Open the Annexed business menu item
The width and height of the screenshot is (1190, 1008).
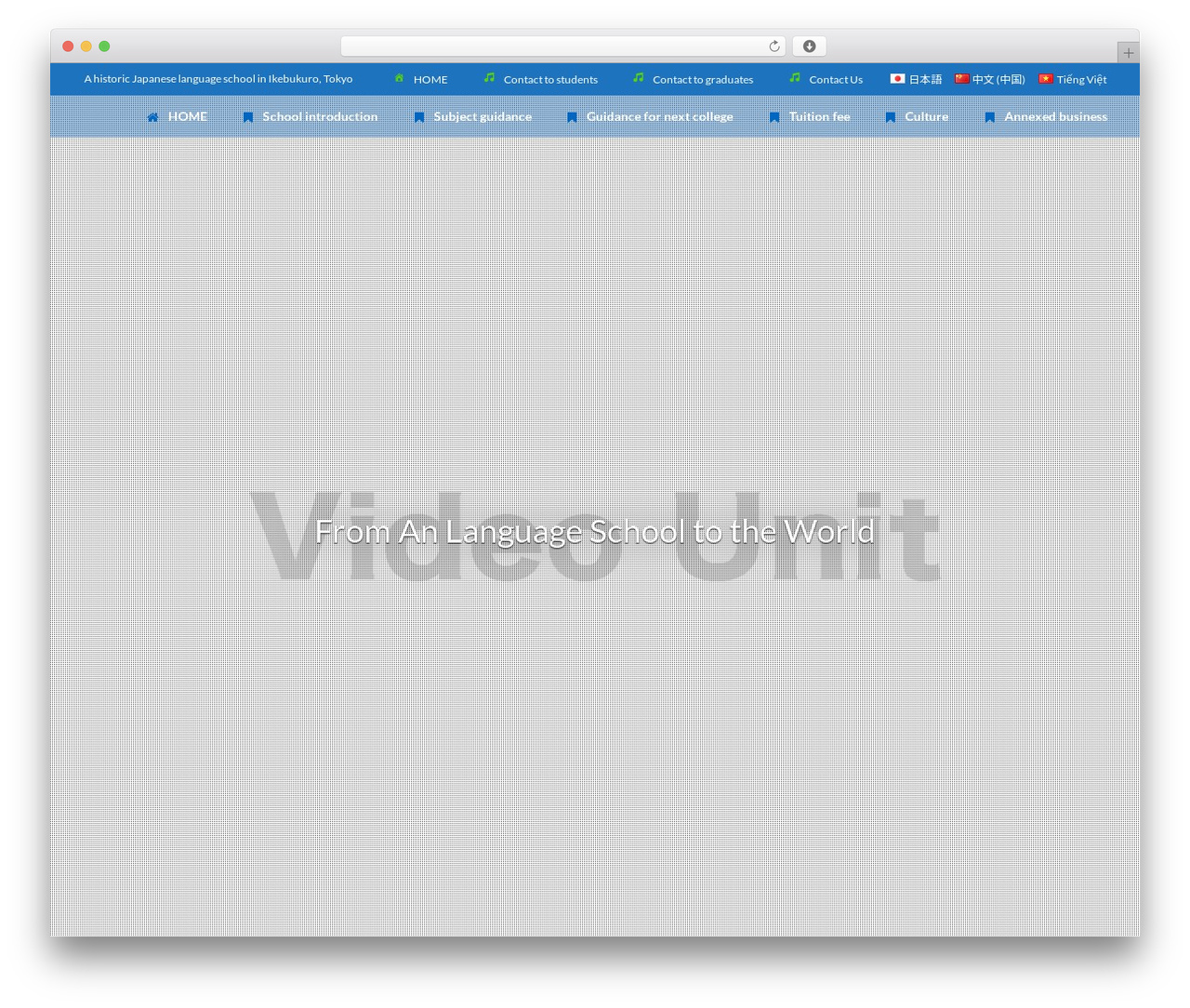1055,116
